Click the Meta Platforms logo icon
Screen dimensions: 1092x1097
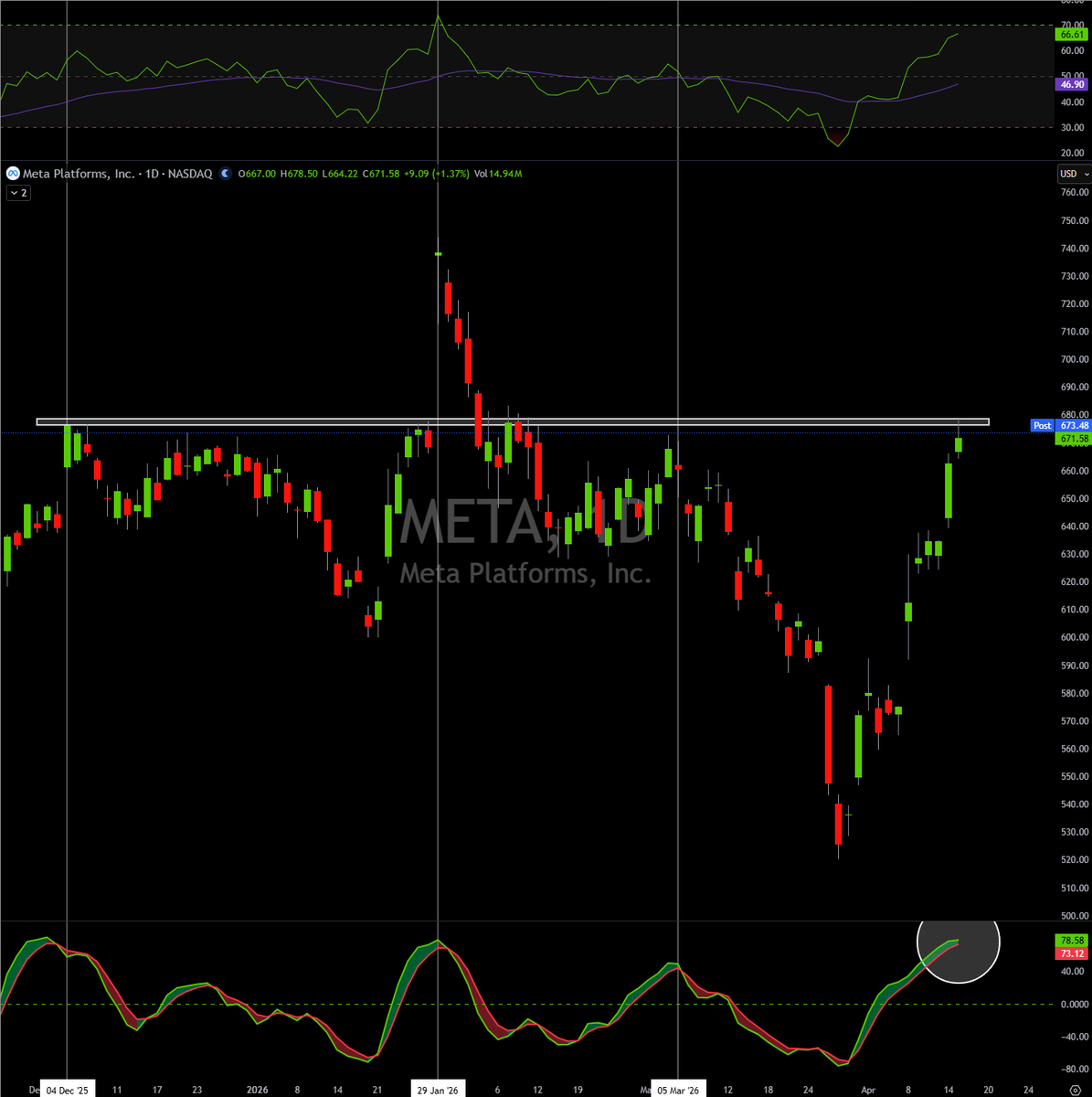[x=13, y=173]
